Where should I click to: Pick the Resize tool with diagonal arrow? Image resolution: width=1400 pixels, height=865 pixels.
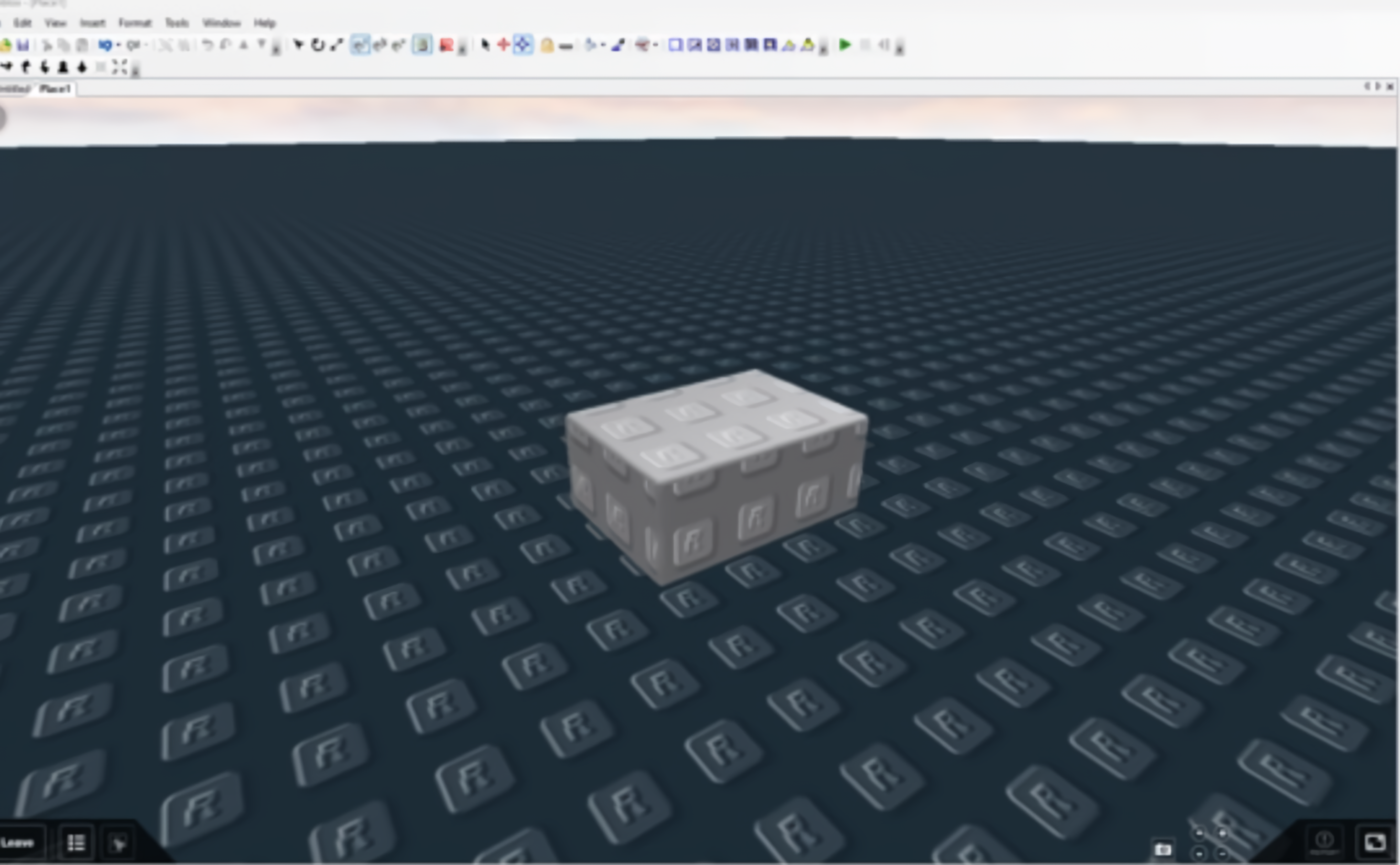click(337, 45)
